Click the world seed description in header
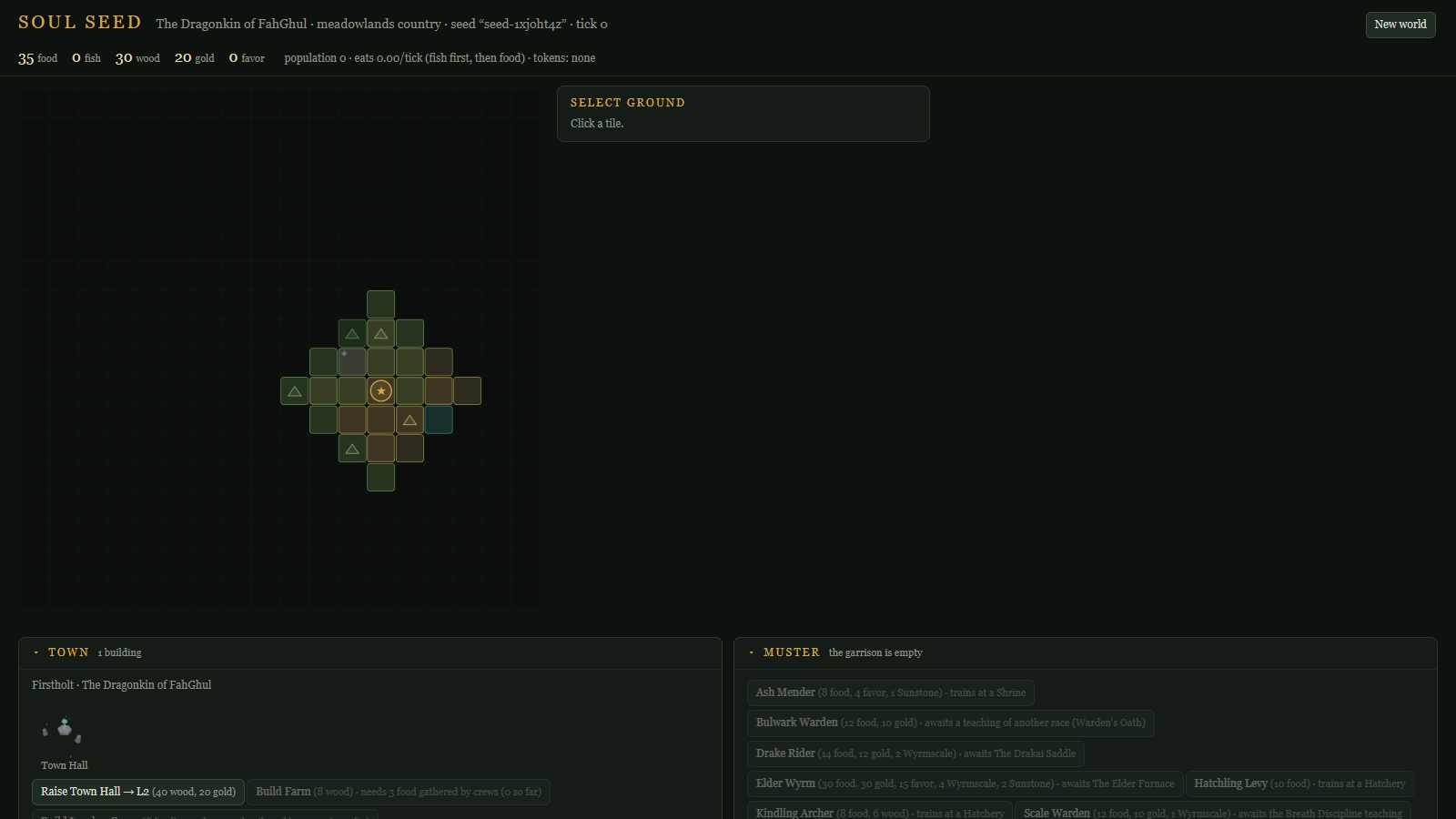 pyautogui.click(x=381, y=25)
